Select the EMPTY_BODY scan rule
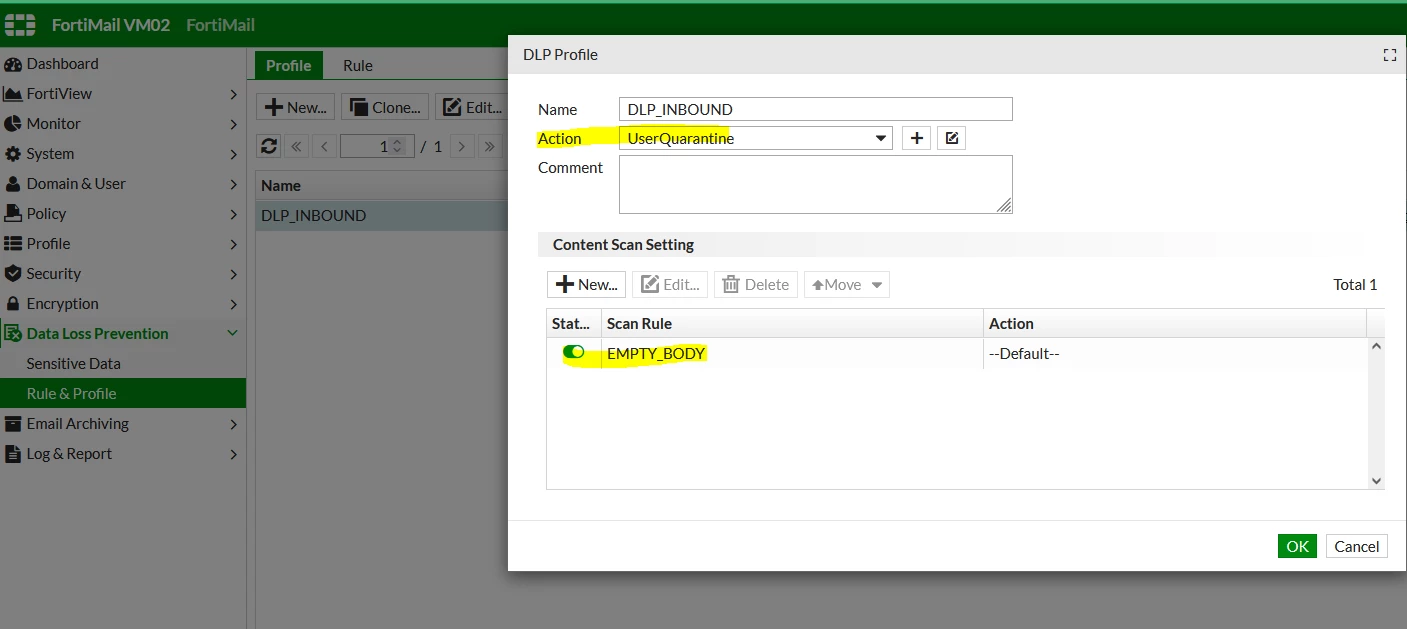1407x629 pixels. point(656,353)
